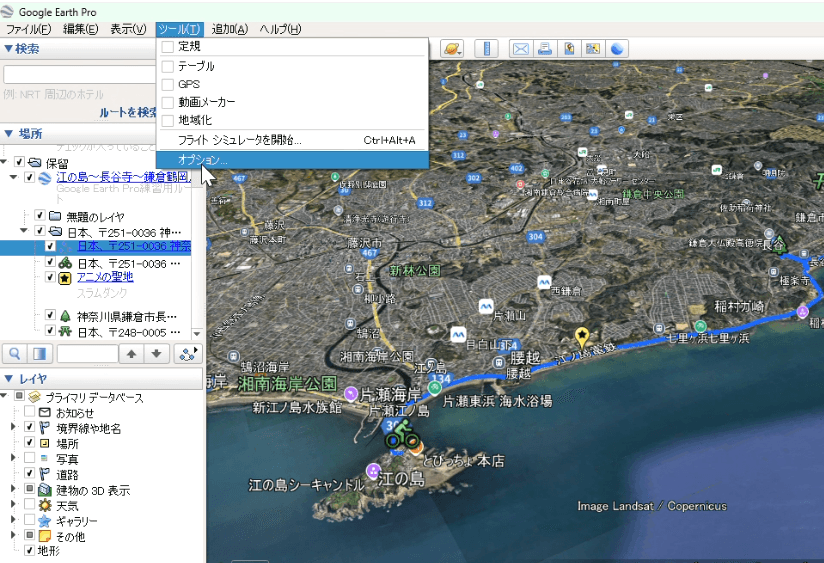Collapse the プライマリ データベース tree node

6,397
